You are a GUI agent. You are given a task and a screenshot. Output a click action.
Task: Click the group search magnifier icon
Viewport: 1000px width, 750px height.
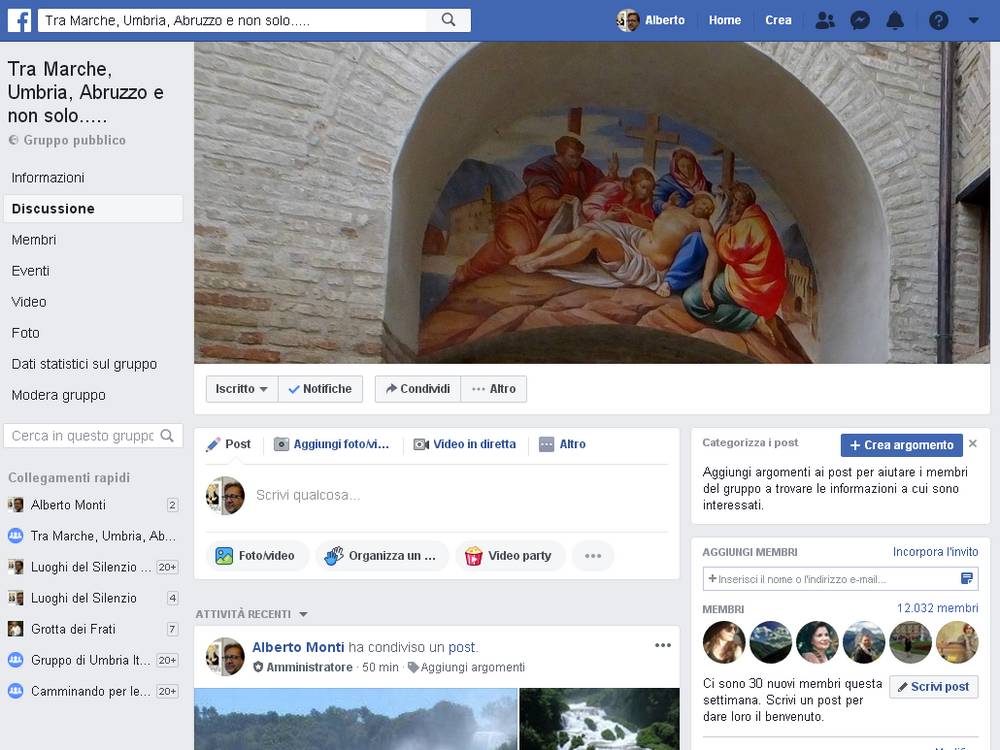[x=167, y=436]
